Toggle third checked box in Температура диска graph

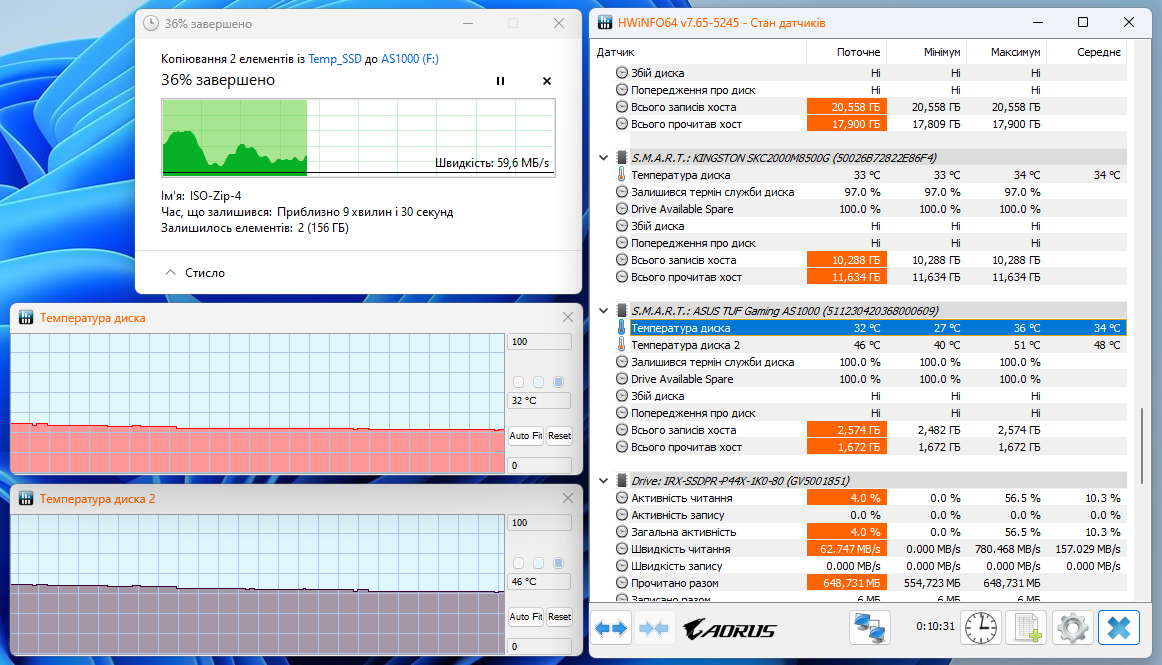[559, 382]
